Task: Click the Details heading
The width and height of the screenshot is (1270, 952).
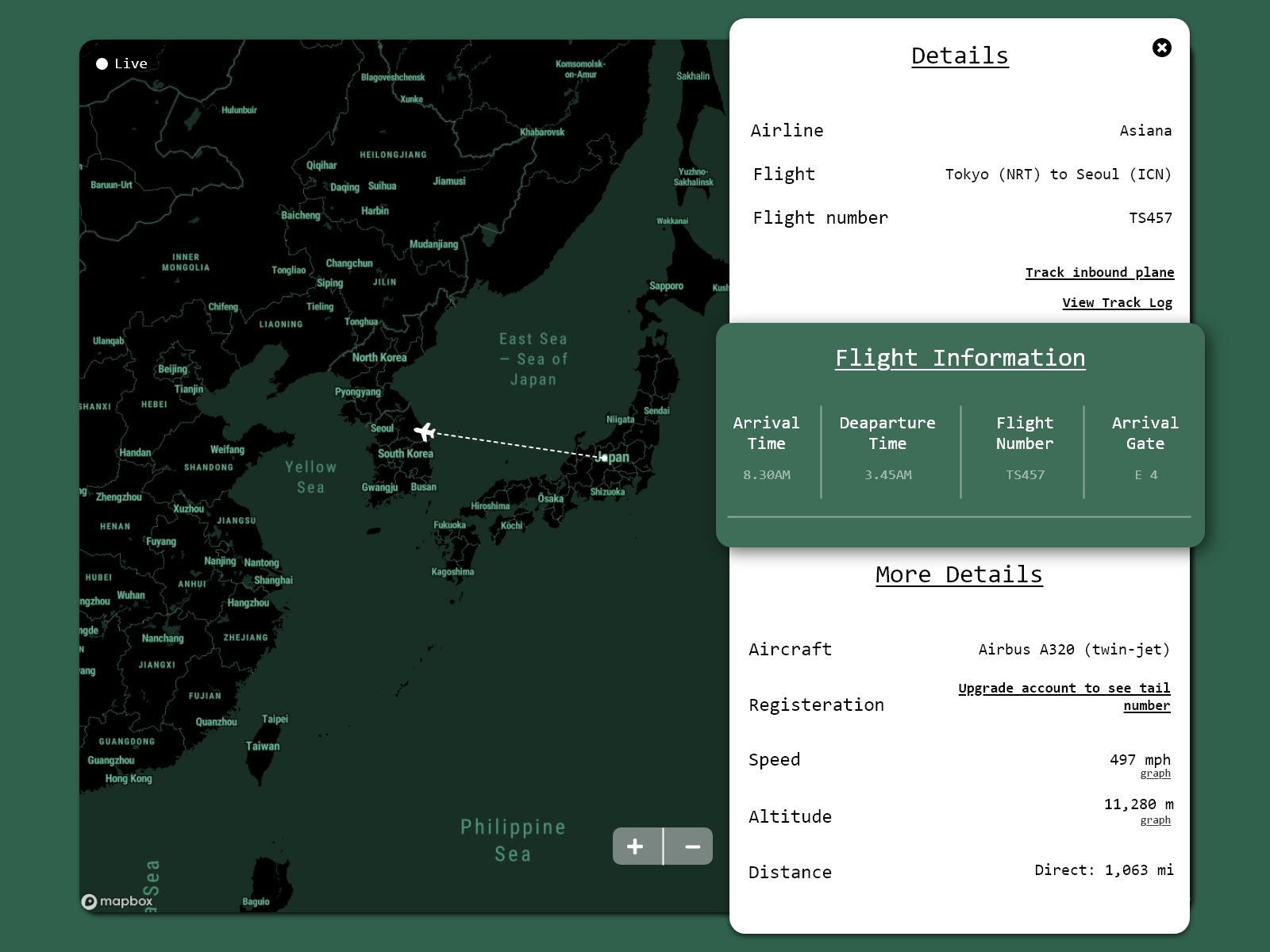Action: click(x=960, y=56)
